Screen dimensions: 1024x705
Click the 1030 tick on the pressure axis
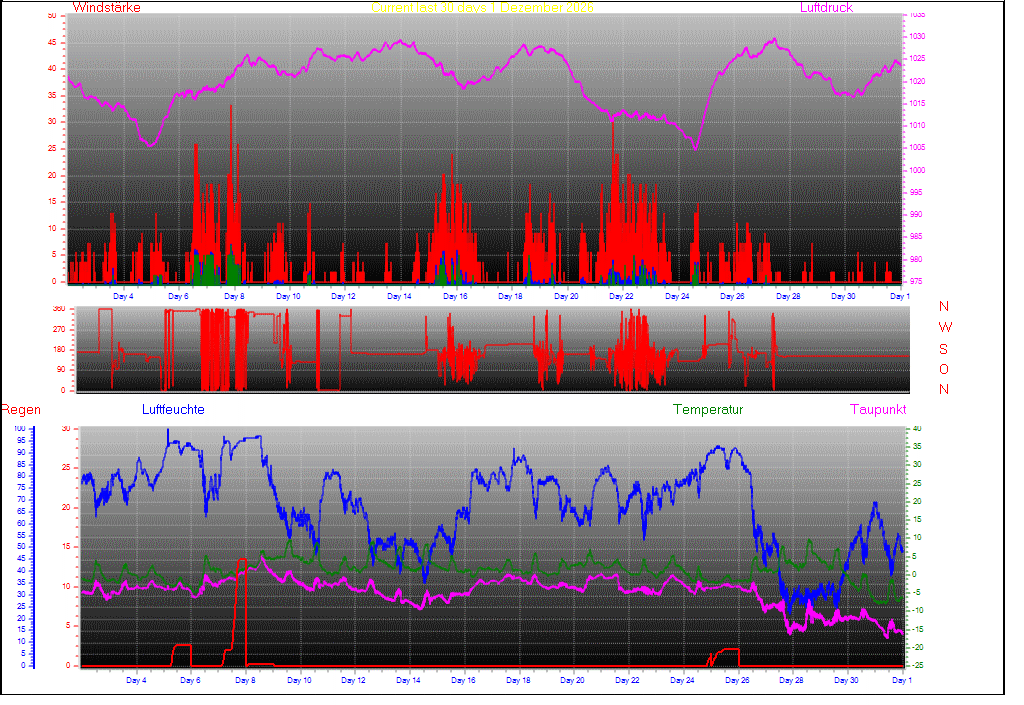pos(917,36)
